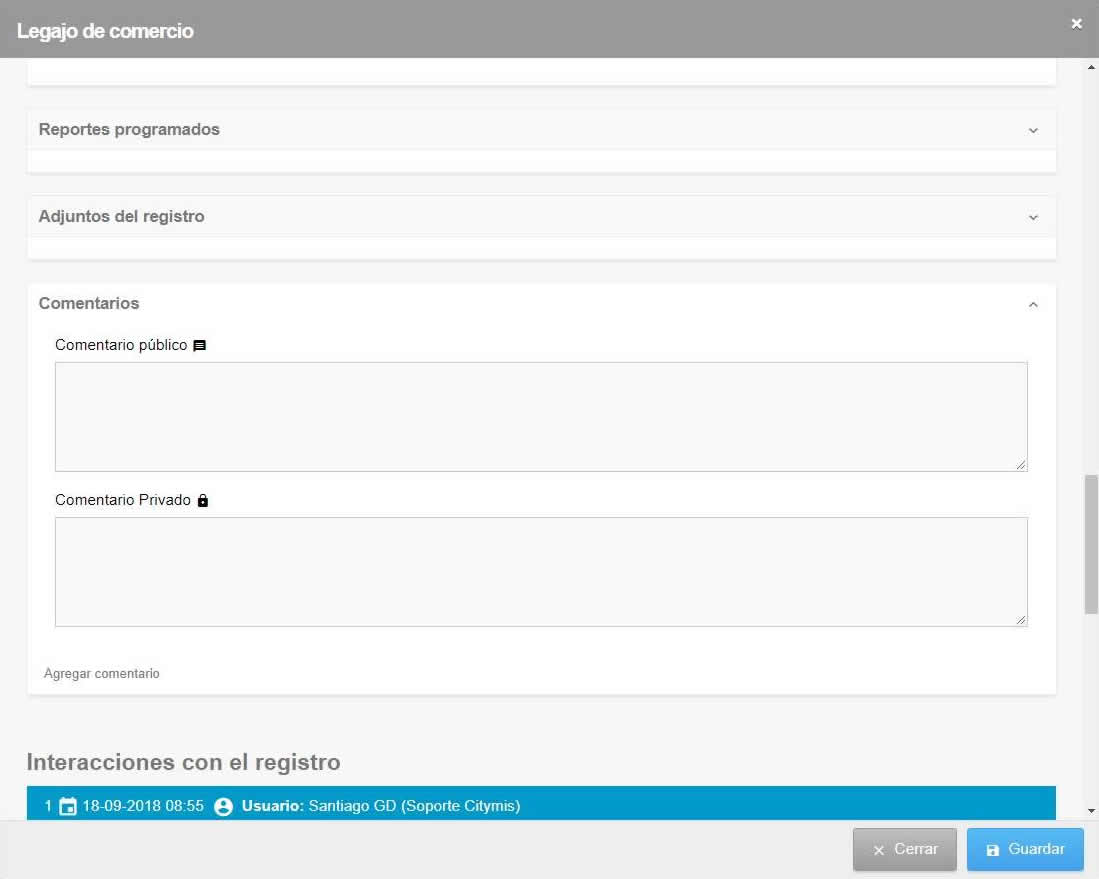Focus the Comentario público text area
The height and width of the screenshot is (879, 1099).
pyautogui.click(x=541, y=416)
